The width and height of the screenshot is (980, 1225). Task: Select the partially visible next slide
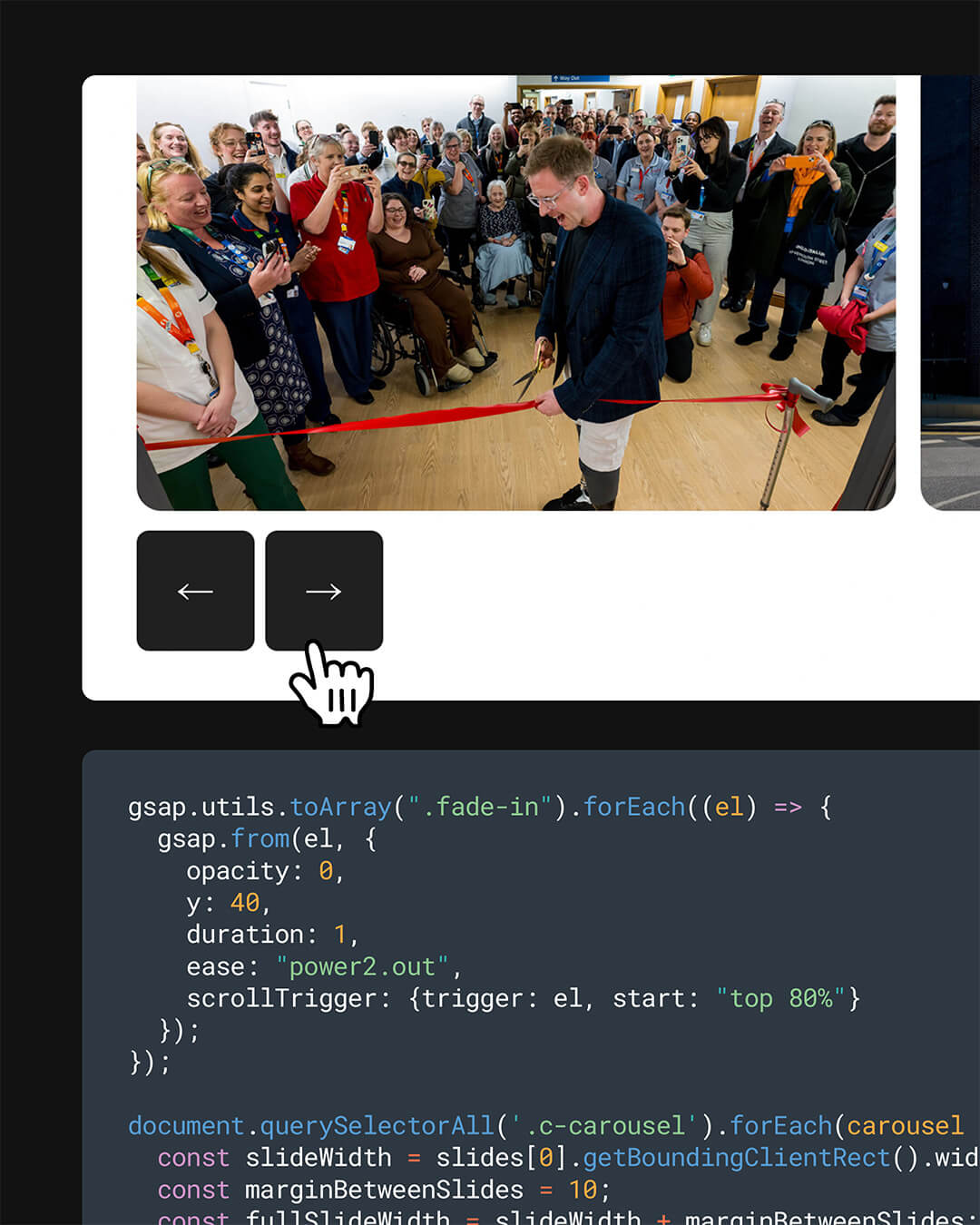pos(950,293)
